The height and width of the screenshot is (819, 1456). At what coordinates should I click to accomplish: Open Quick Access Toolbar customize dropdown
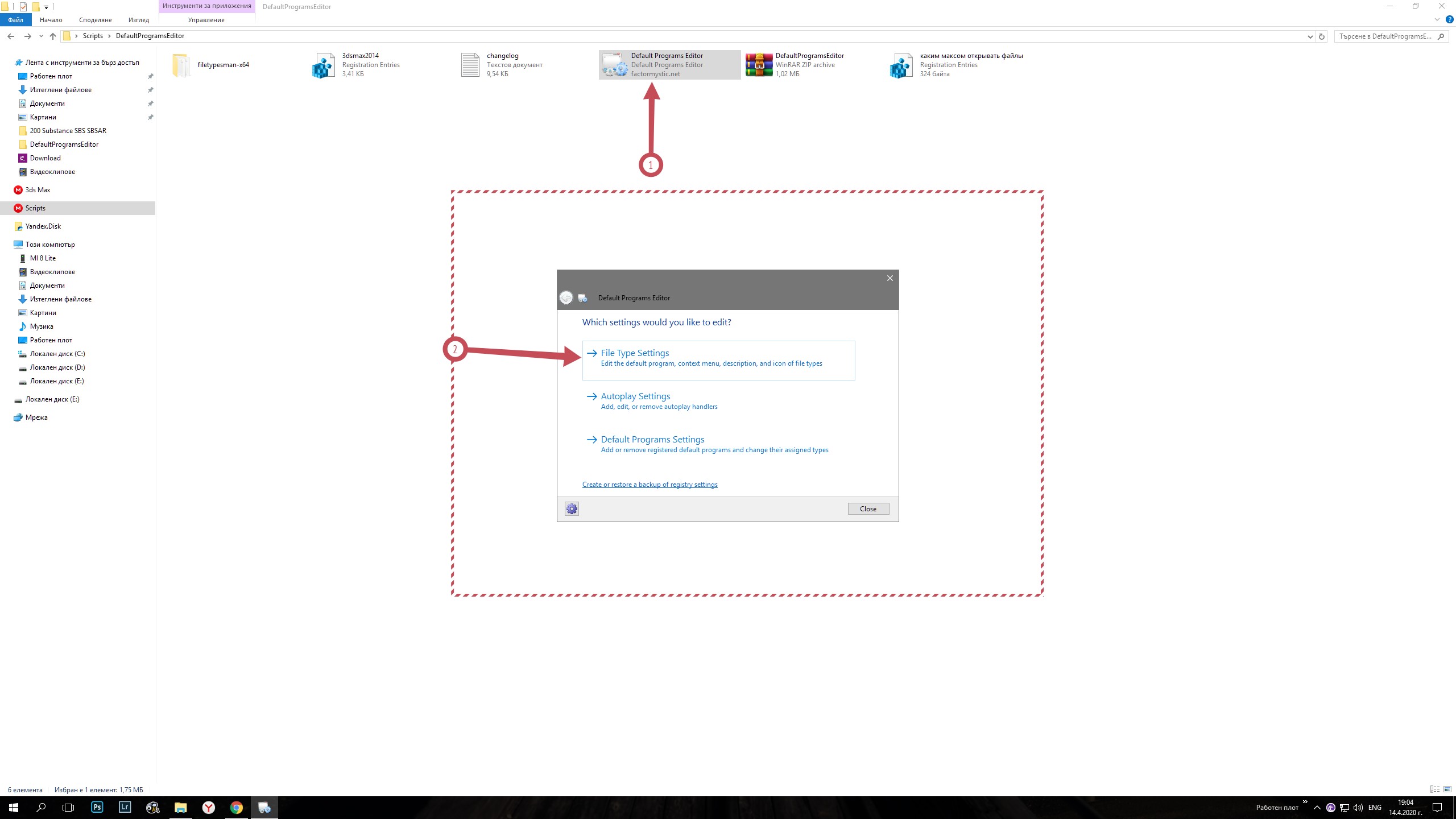tap(46, 7)
